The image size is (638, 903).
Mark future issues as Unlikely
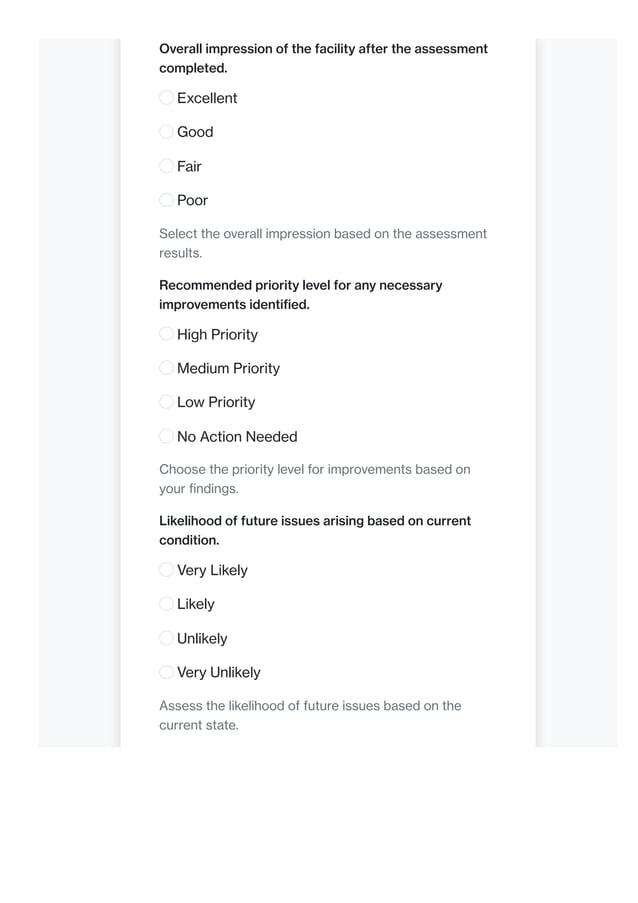click(167, 638)
